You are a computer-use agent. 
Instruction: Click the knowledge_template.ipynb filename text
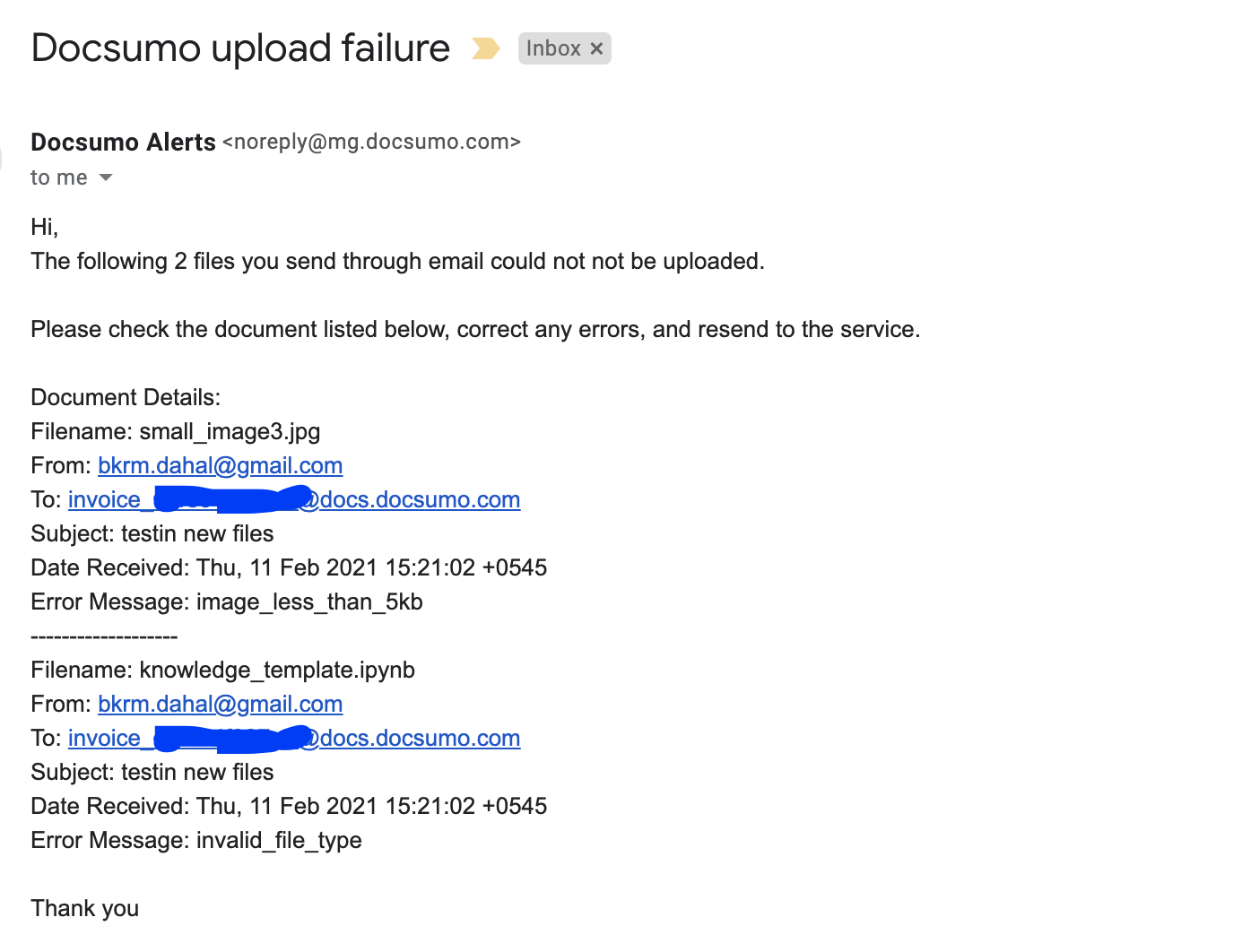(x=277, y=670)
